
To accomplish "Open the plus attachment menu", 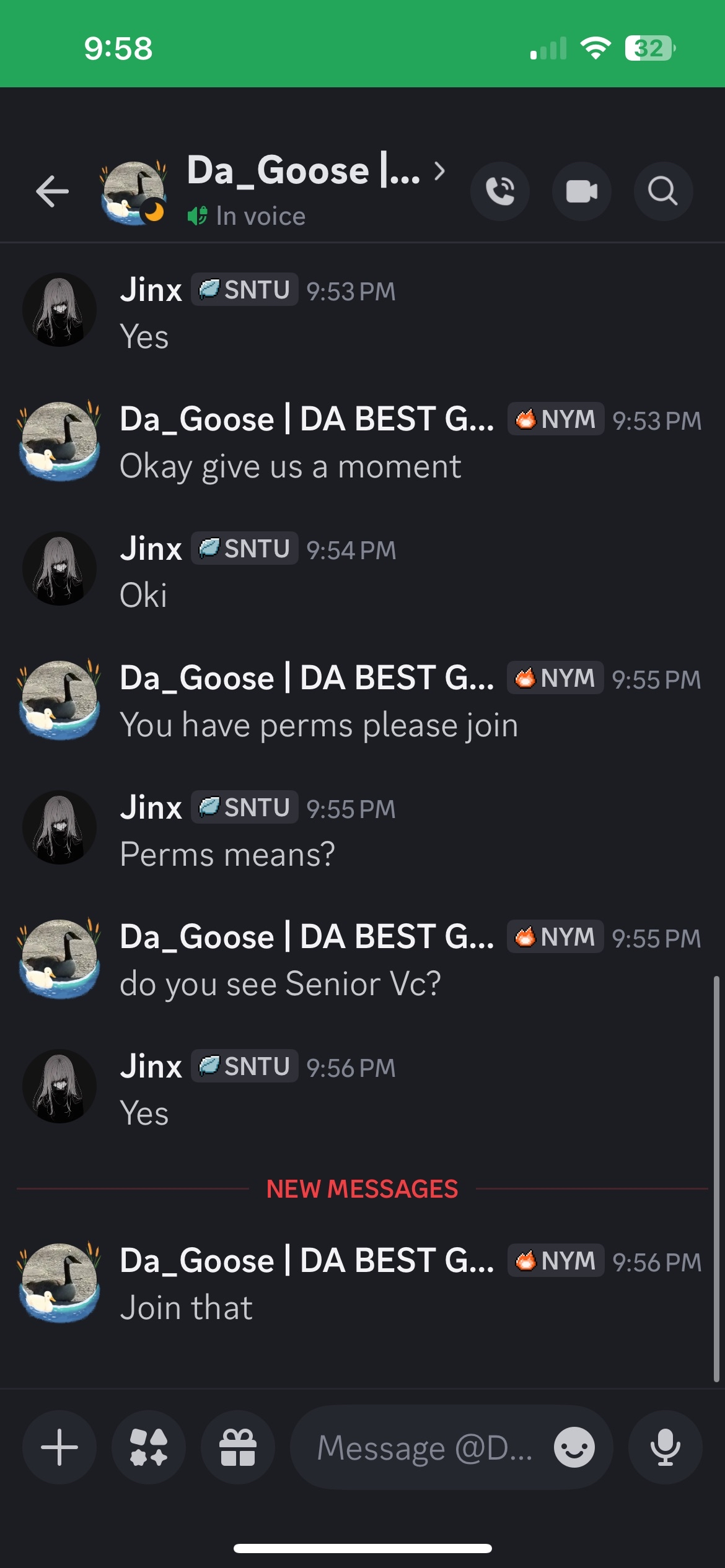I will [59, 1447].
